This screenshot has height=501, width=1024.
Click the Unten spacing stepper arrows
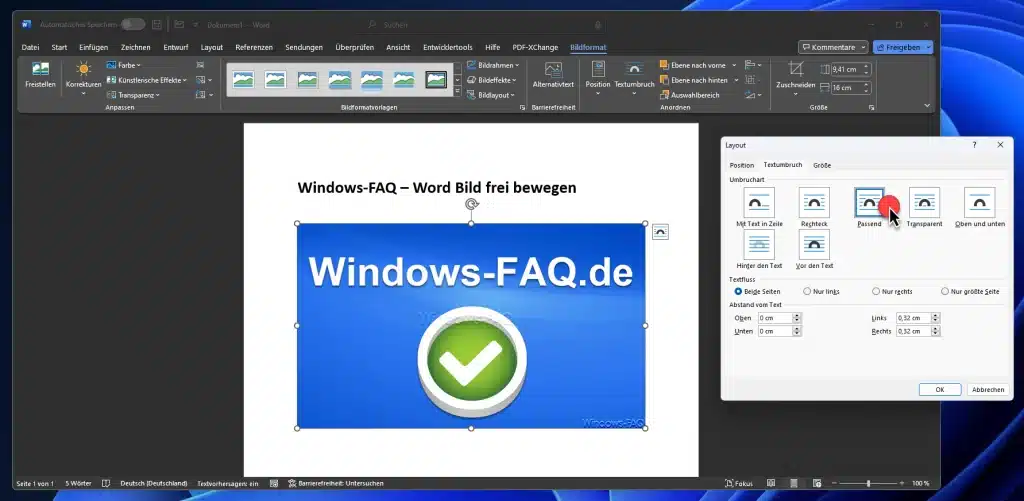[x=796, y=331]
